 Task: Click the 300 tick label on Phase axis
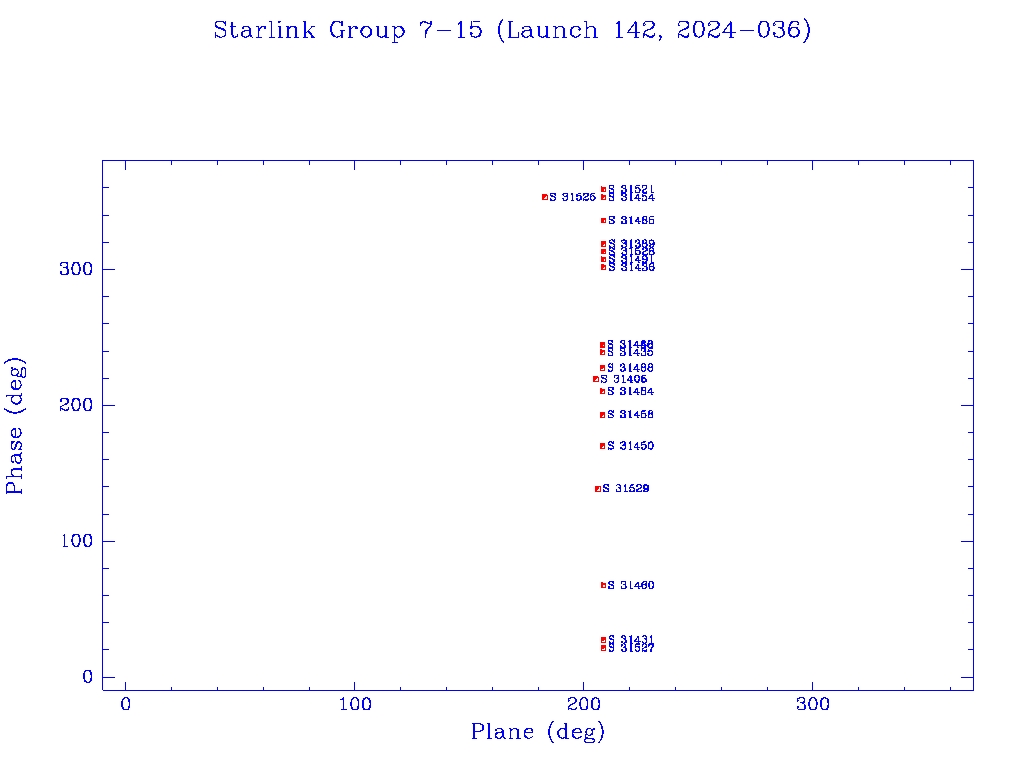pyautogui.click(x=76, y=270)
